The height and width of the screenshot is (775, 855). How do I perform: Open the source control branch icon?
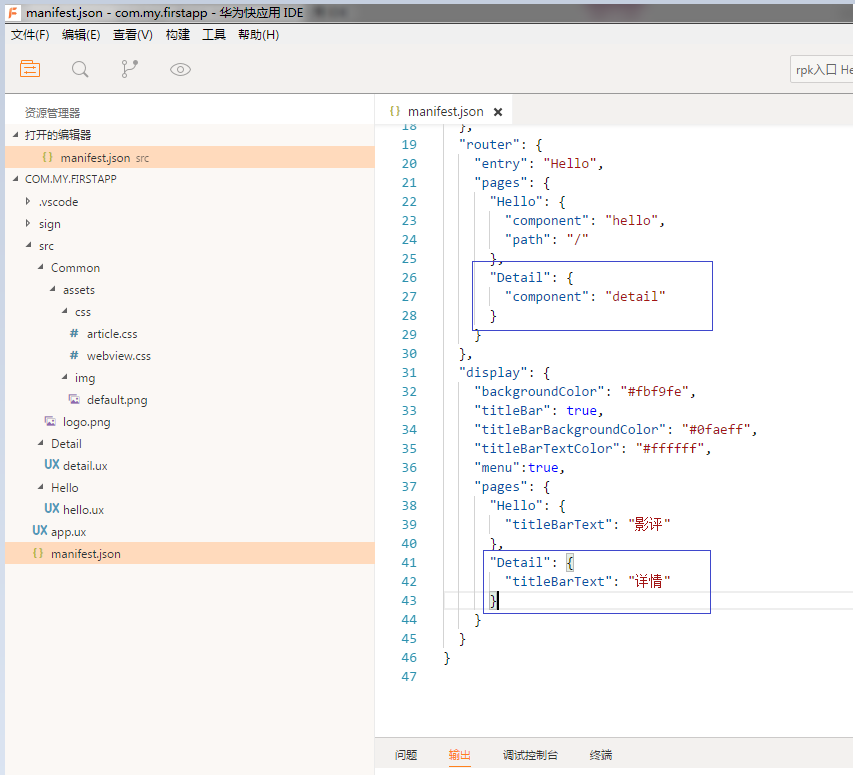point(129,69)
